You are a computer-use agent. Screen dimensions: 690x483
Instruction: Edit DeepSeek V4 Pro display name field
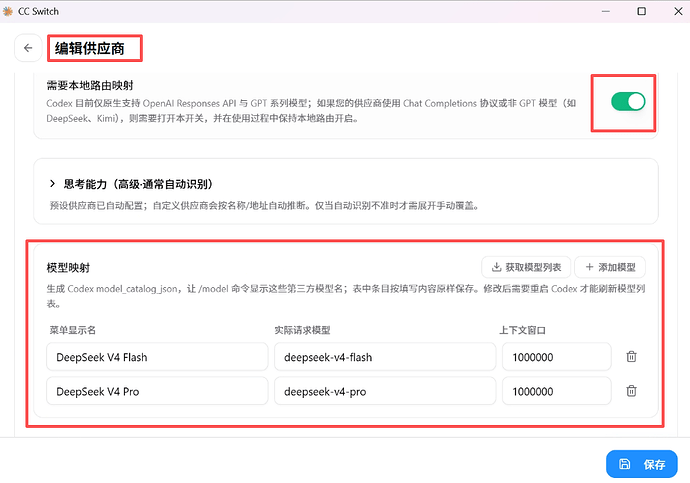pyautogui.click(x=157, y=391)
